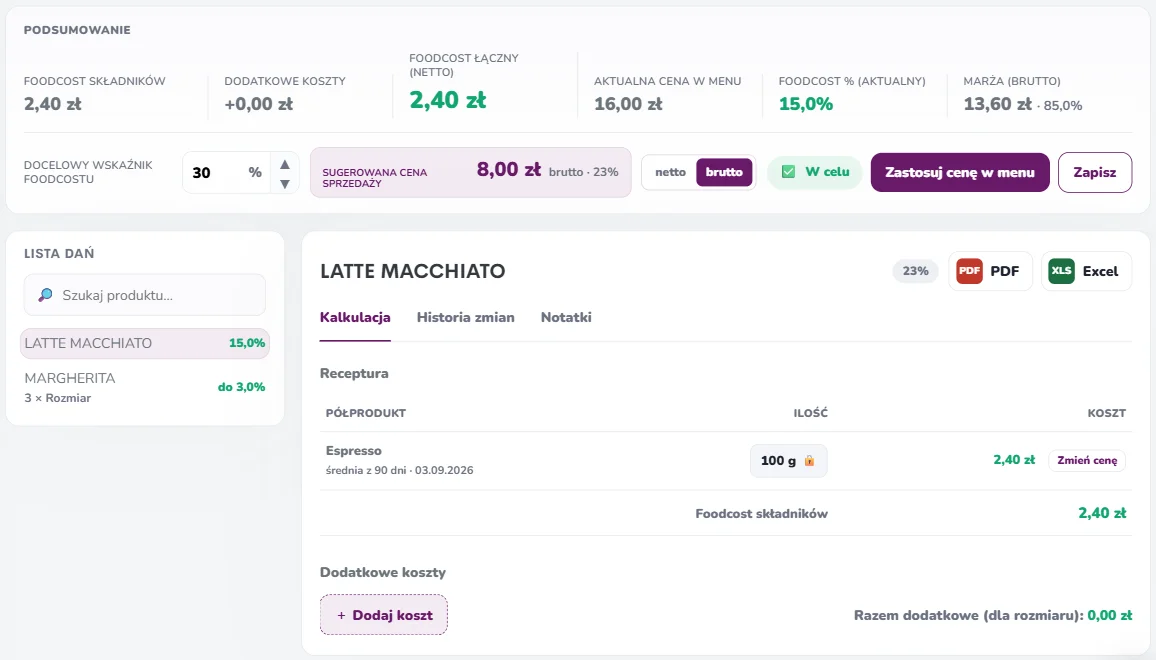The width and height of the screenshot is (1156, 660).
Task: Click the Szukaj produktu search field
Action: tap(144, 295)
